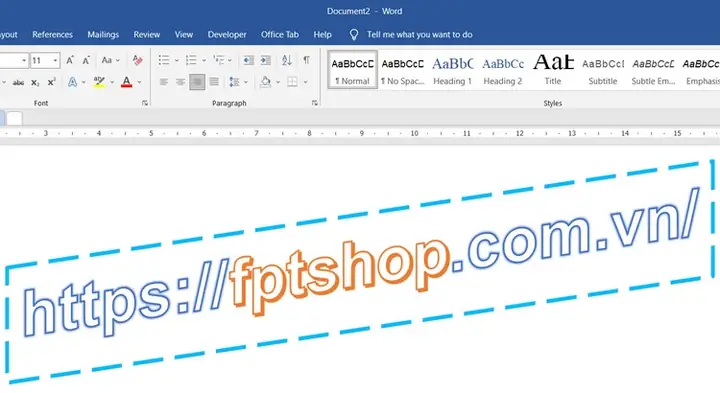Toggle Align Left paragraph alignment

[x=163, y=82]
